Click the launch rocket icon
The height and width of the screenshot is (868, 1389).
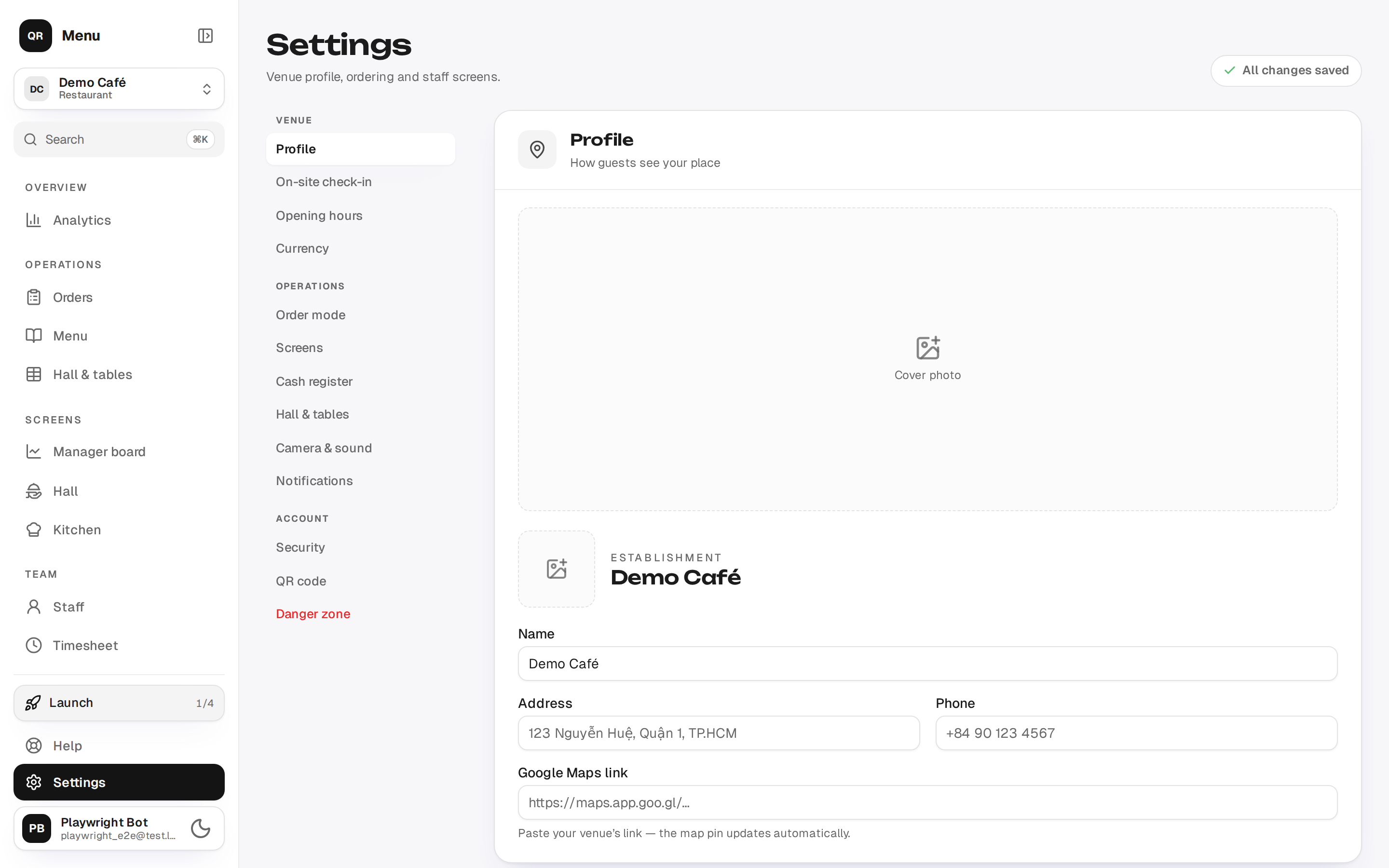(33, 703)
